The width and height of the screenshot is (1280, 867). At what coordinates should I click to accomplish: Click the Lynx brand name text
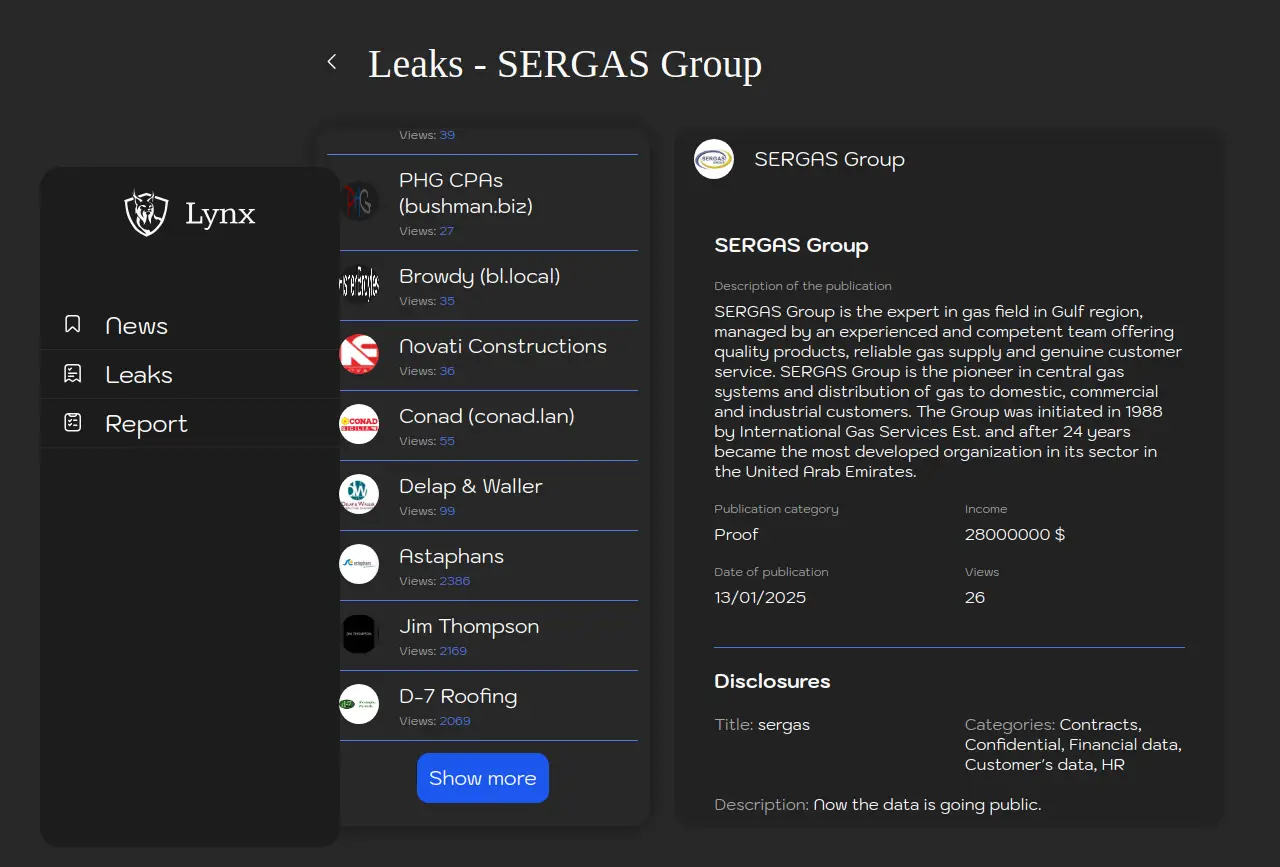[x=220, y=213]
